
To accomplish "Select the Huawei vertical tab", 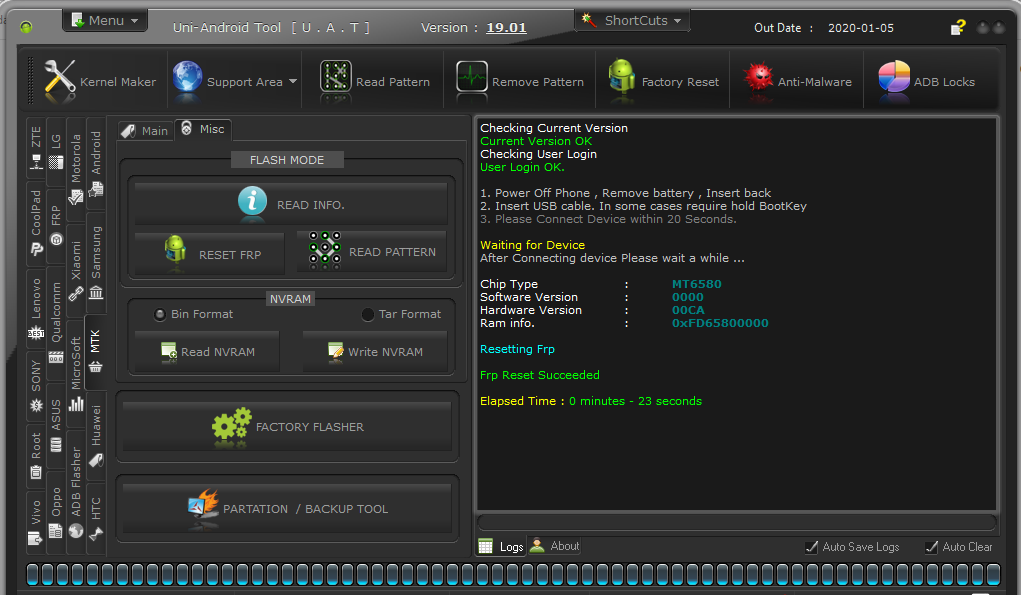I will 96,436.
